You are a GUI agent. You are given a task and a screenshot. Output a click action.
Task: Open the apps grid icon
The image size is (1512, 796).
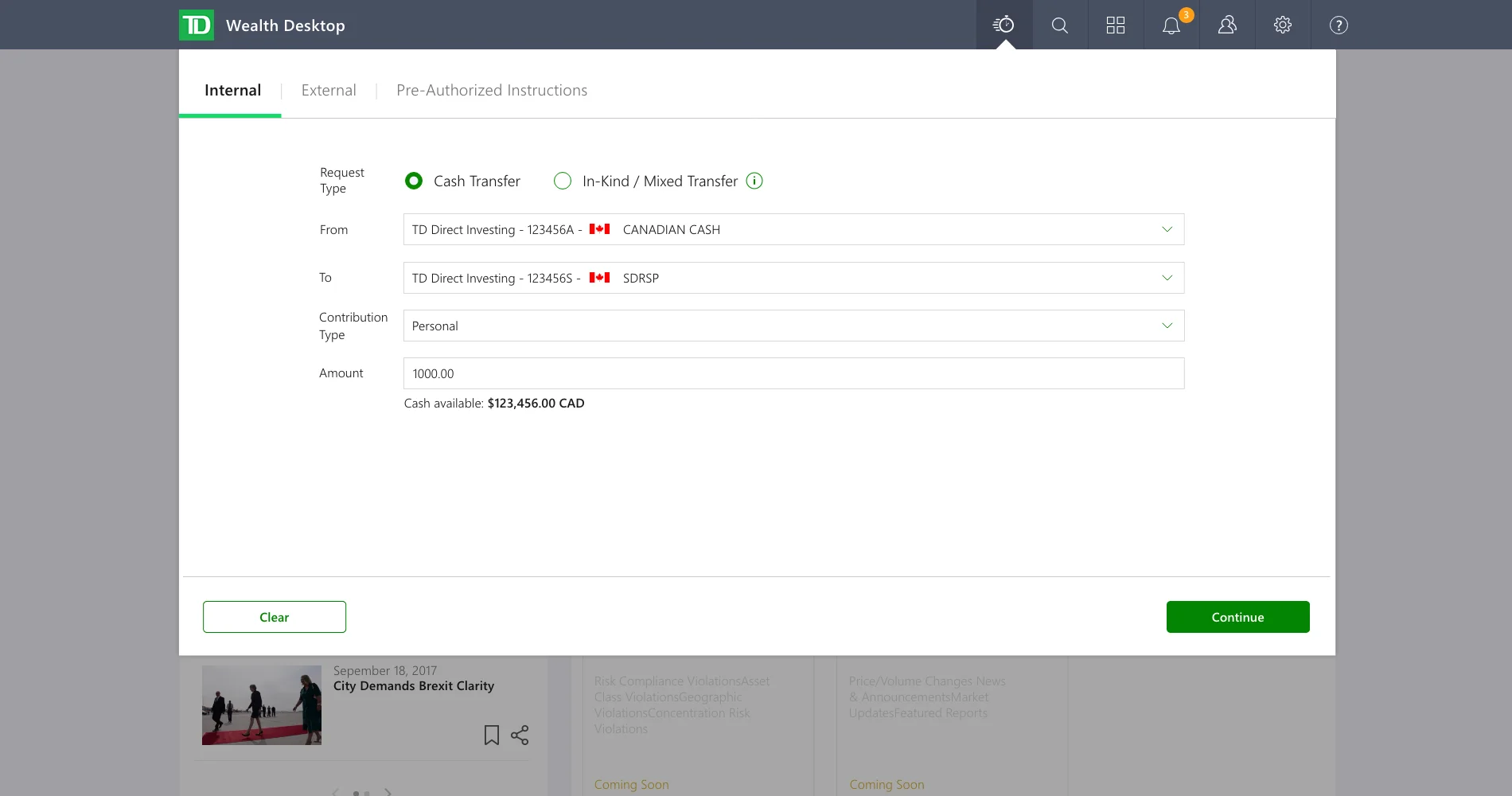click(1116, 25)
